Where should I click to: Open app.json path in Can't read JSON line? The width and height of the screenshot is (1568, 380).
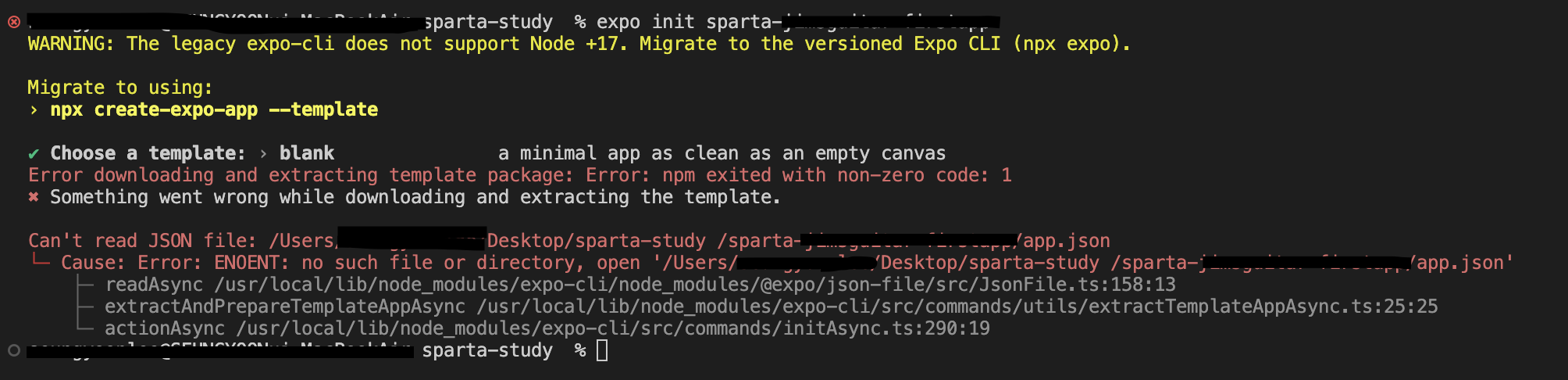click(1066, 241)
